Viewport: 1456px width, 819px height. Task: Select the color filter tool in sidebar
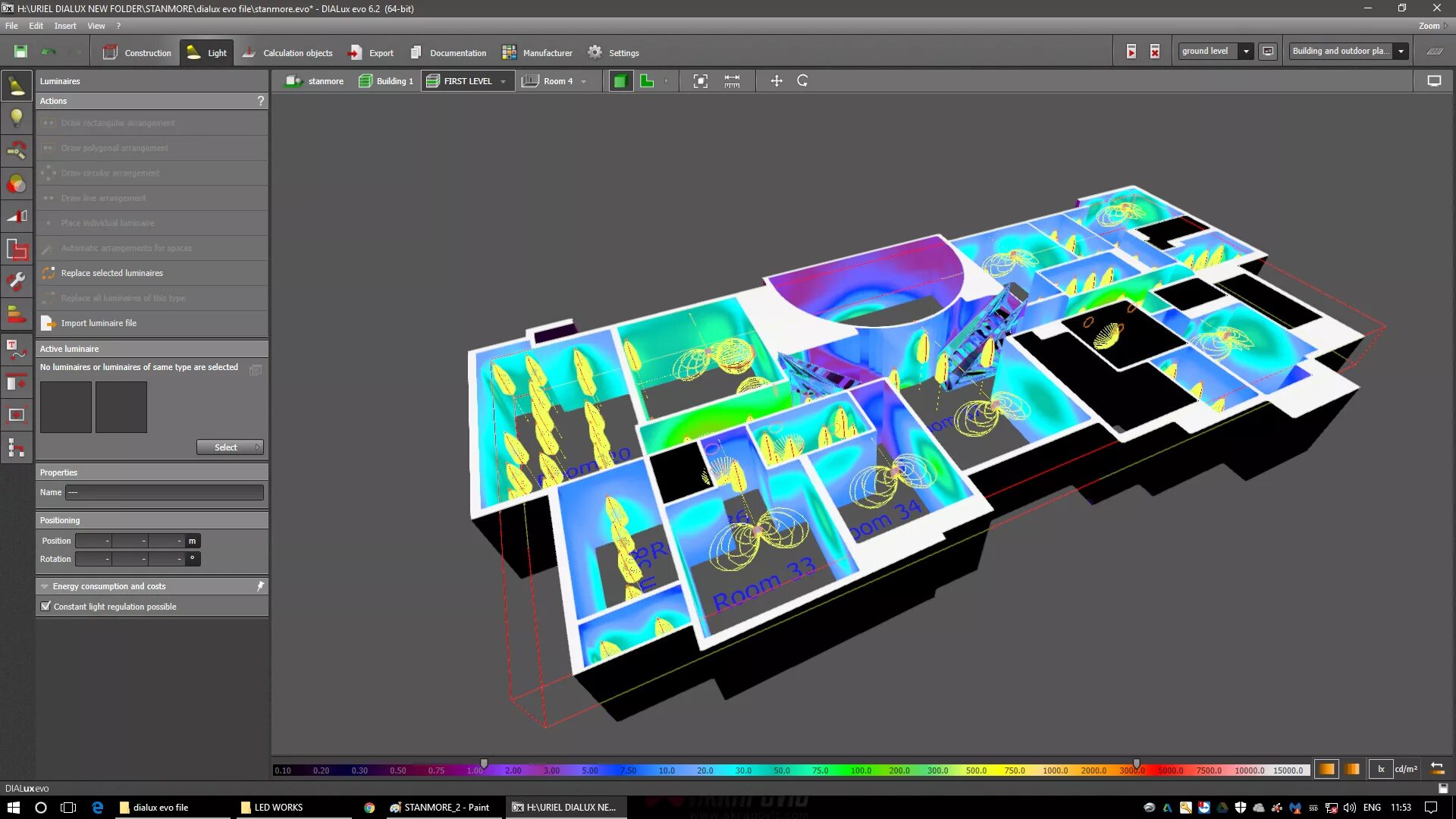pos(16,184)
